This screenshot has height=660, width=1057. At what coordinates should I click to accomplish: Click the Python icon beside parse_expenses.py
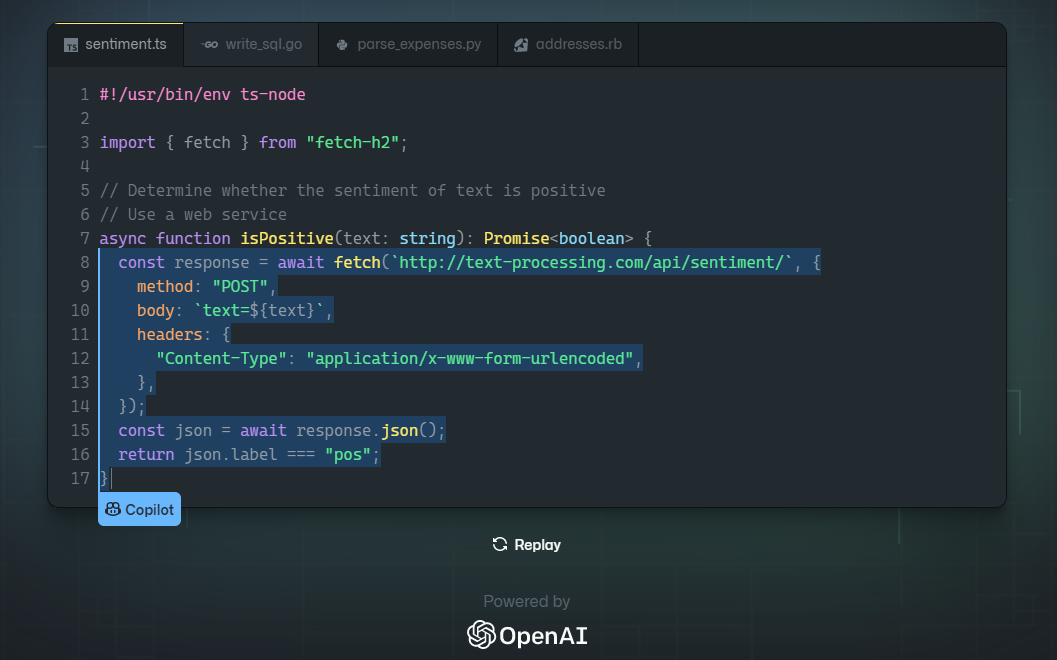coord(342,45)
